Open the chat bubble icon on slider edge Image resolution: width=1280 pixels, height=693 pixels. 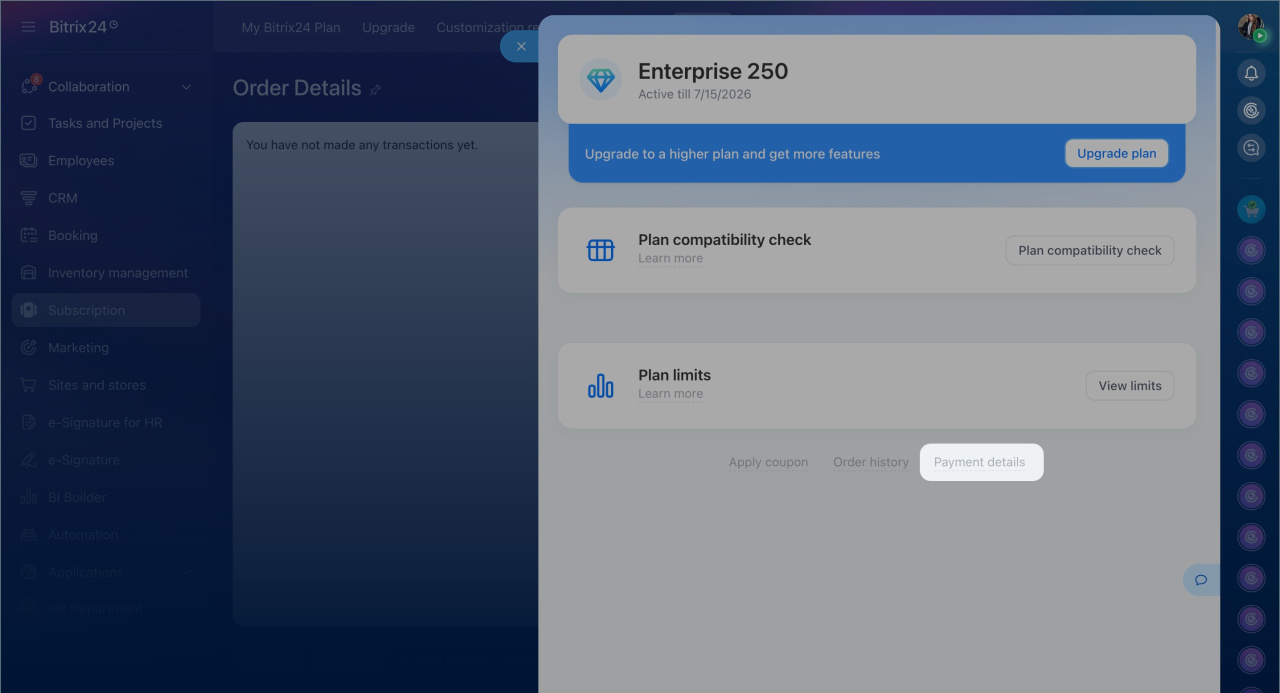[x=1201, y=580]
